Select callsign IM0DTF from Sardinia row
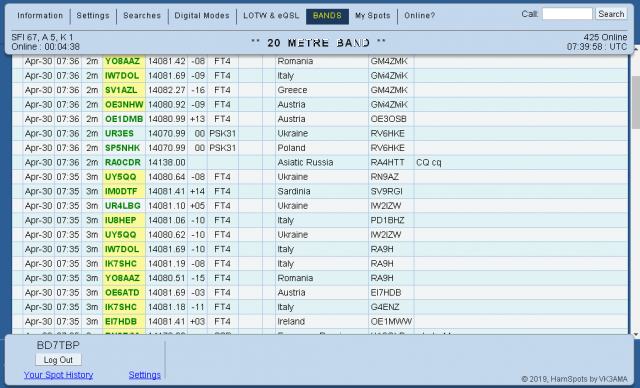Image resolution: width=640 pixels, height=388 pixels. pyautogui.click(x=121, y=191)
